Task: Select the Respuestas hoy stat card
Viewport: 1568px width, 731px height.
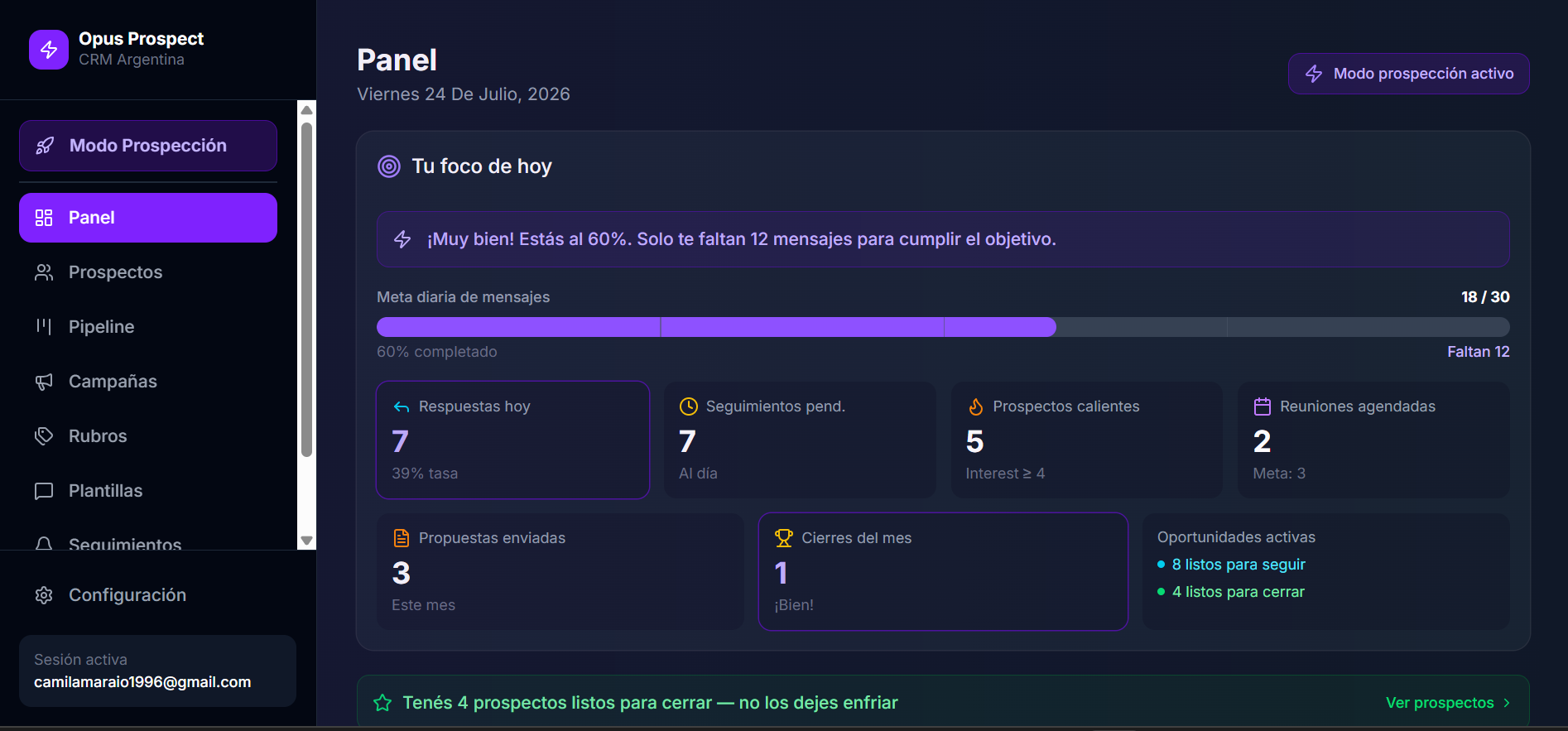Action: (513, 440)
